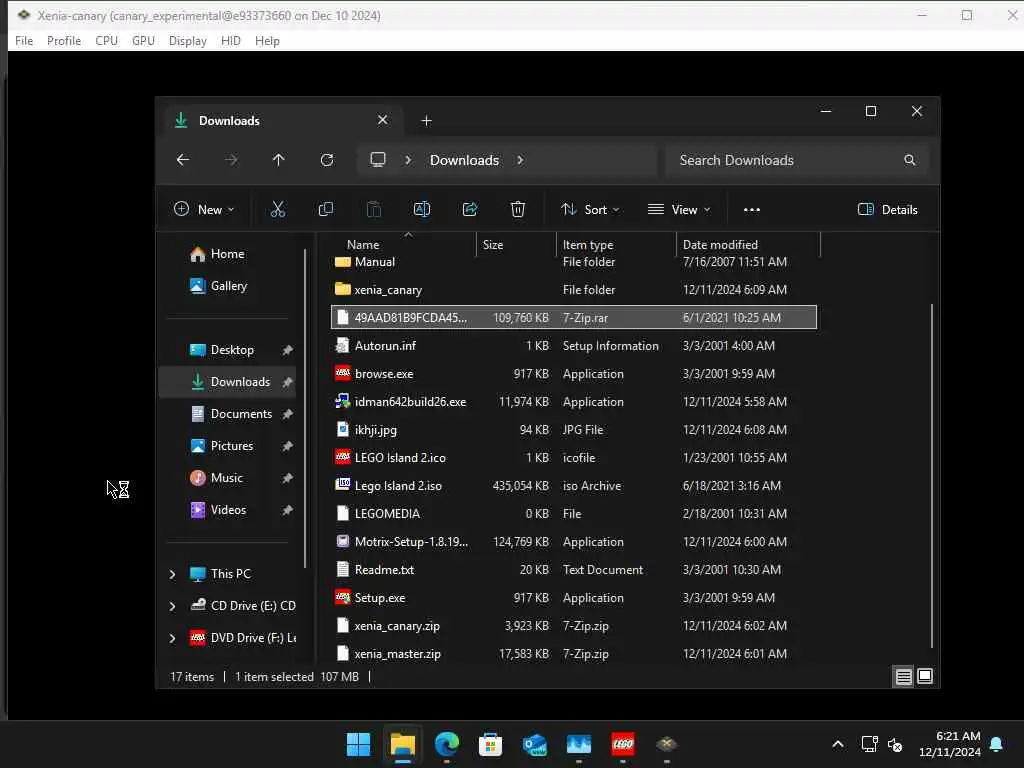Click the LEGO app icon on taskbar
Screen dimensions: 1024x768
(623, 744)
